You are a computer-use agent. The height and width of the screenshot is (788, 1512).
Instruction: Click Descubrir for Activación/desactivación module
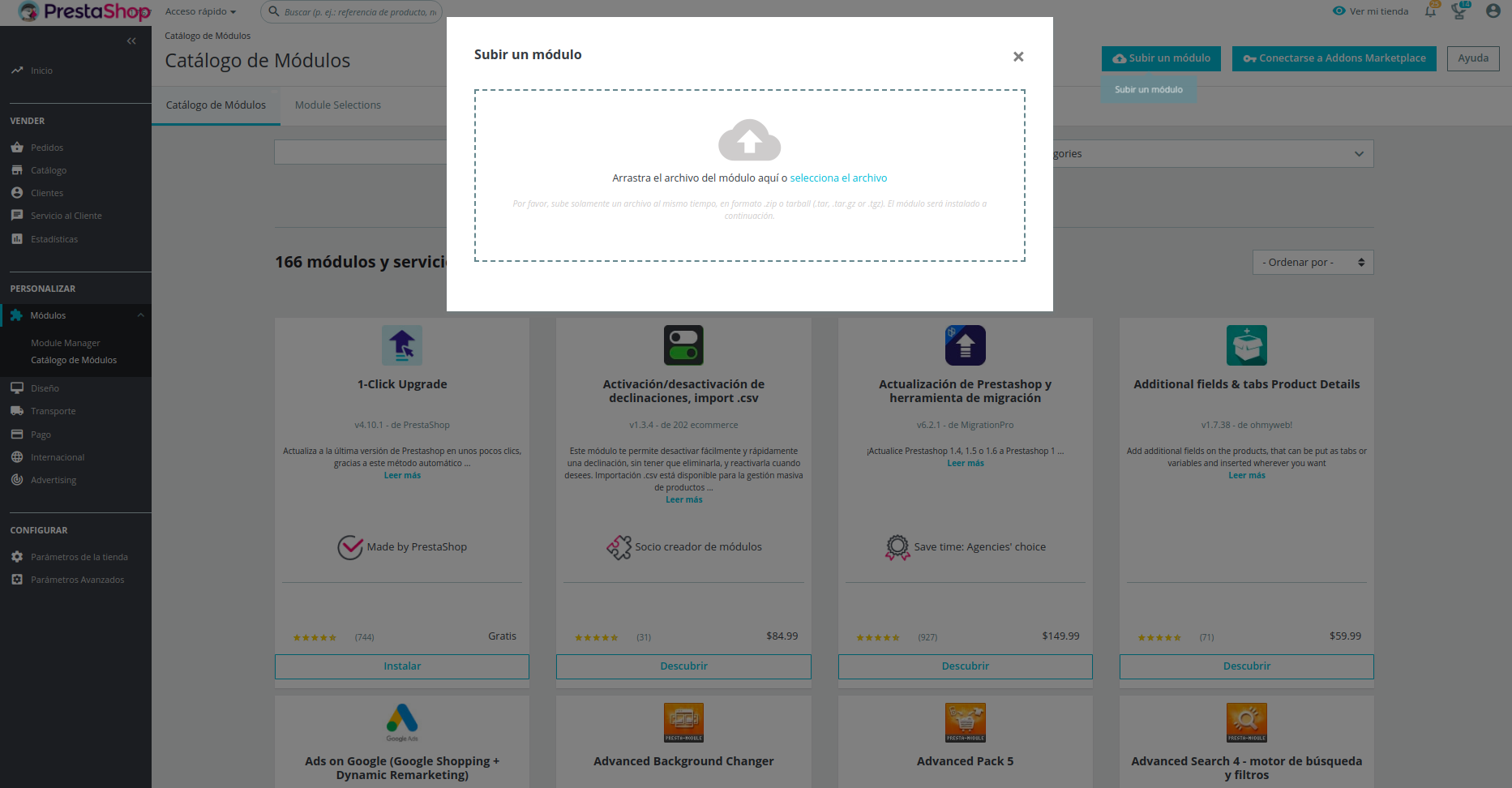point(683,666)
